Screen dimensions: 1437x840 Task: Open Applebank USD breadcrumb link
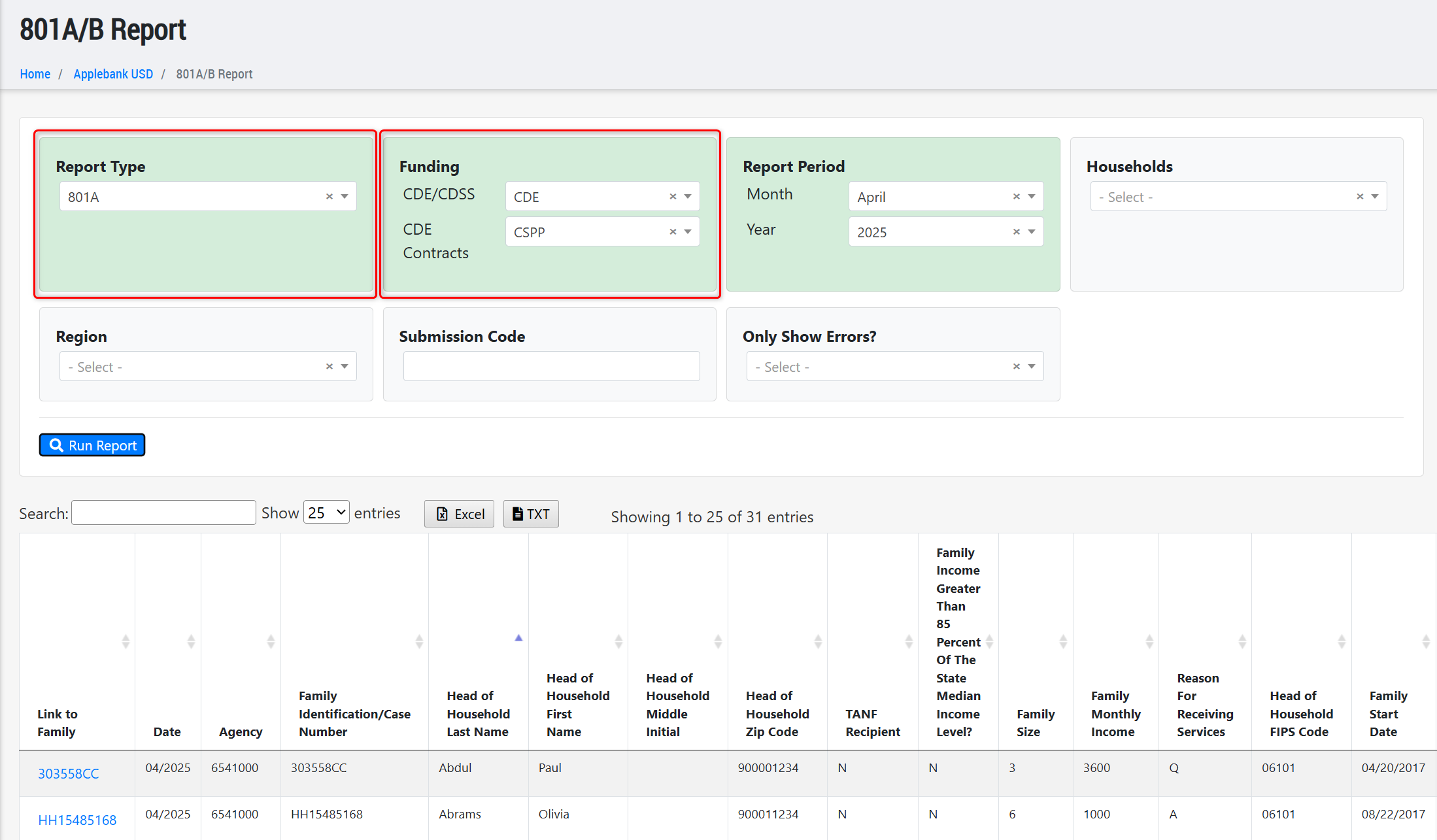pyautogui.click(x=113, y=74)
